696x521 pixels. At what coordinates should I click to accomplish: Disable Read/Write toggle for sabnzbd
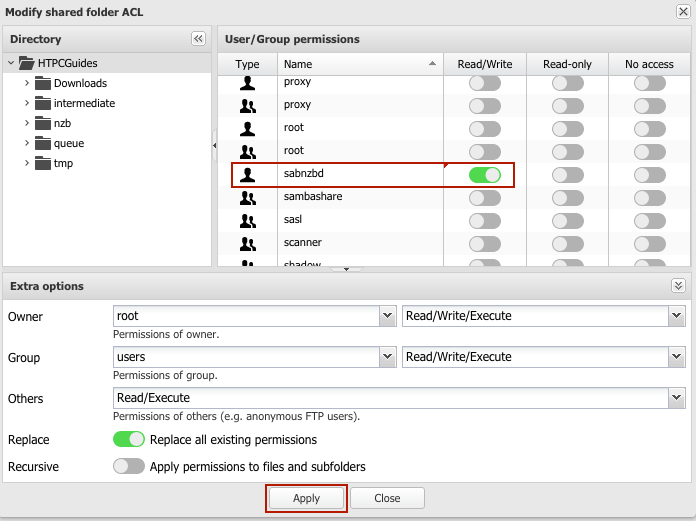(x=485, y=175)
